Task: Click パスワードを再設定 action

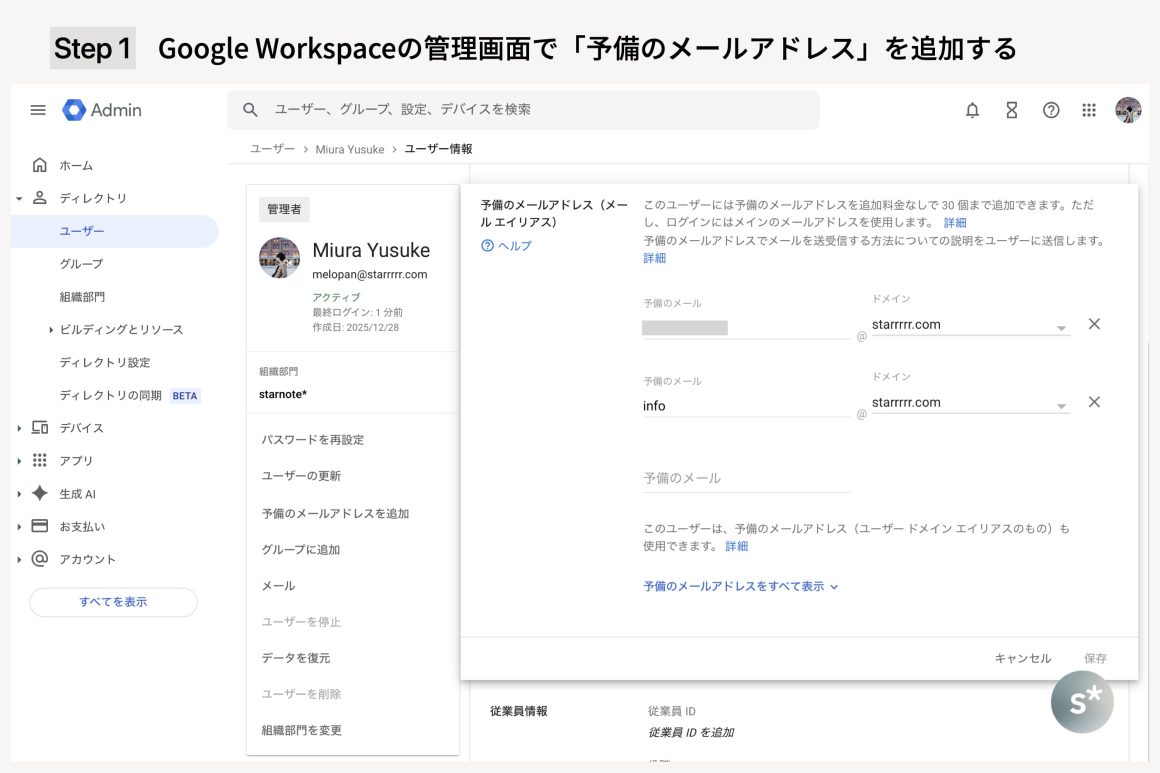Action: pos(313,440)
